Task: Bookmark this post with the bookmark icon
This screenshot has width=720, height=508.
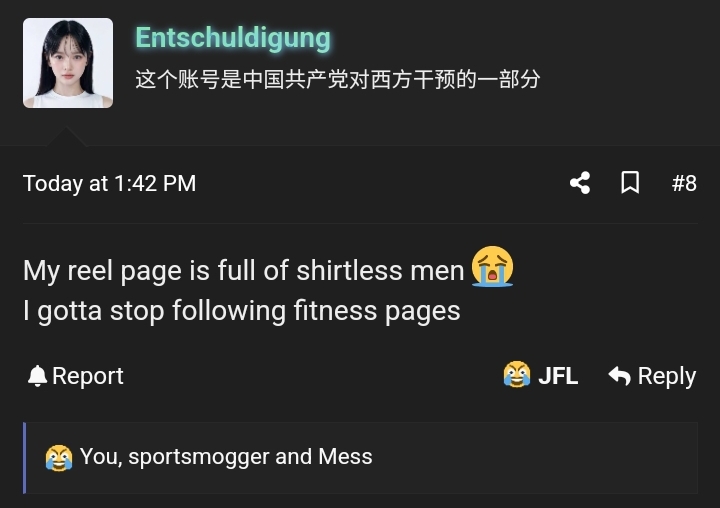Action: click(630, 183)
